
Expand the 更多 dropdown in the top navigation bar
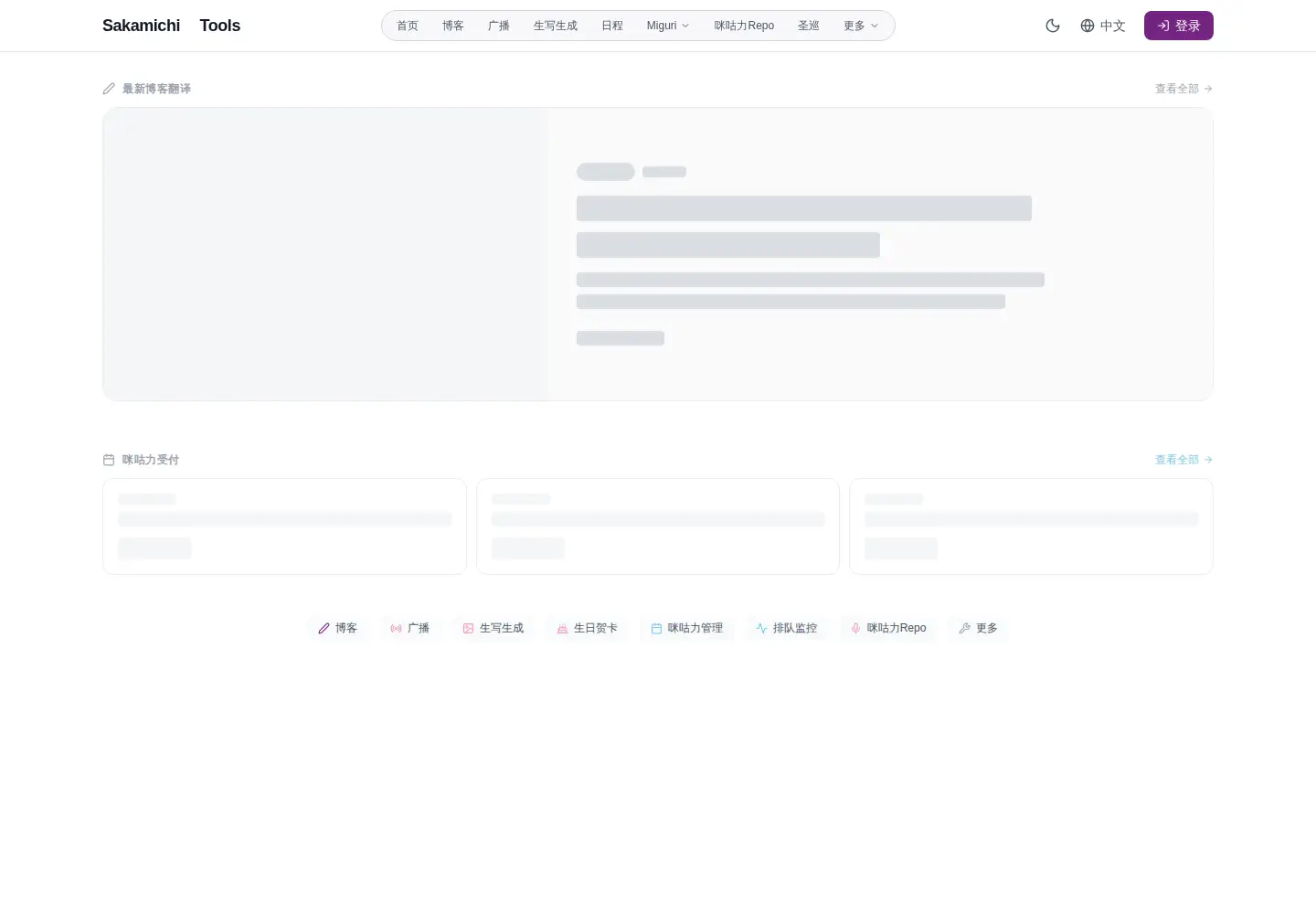coord(861,26)
